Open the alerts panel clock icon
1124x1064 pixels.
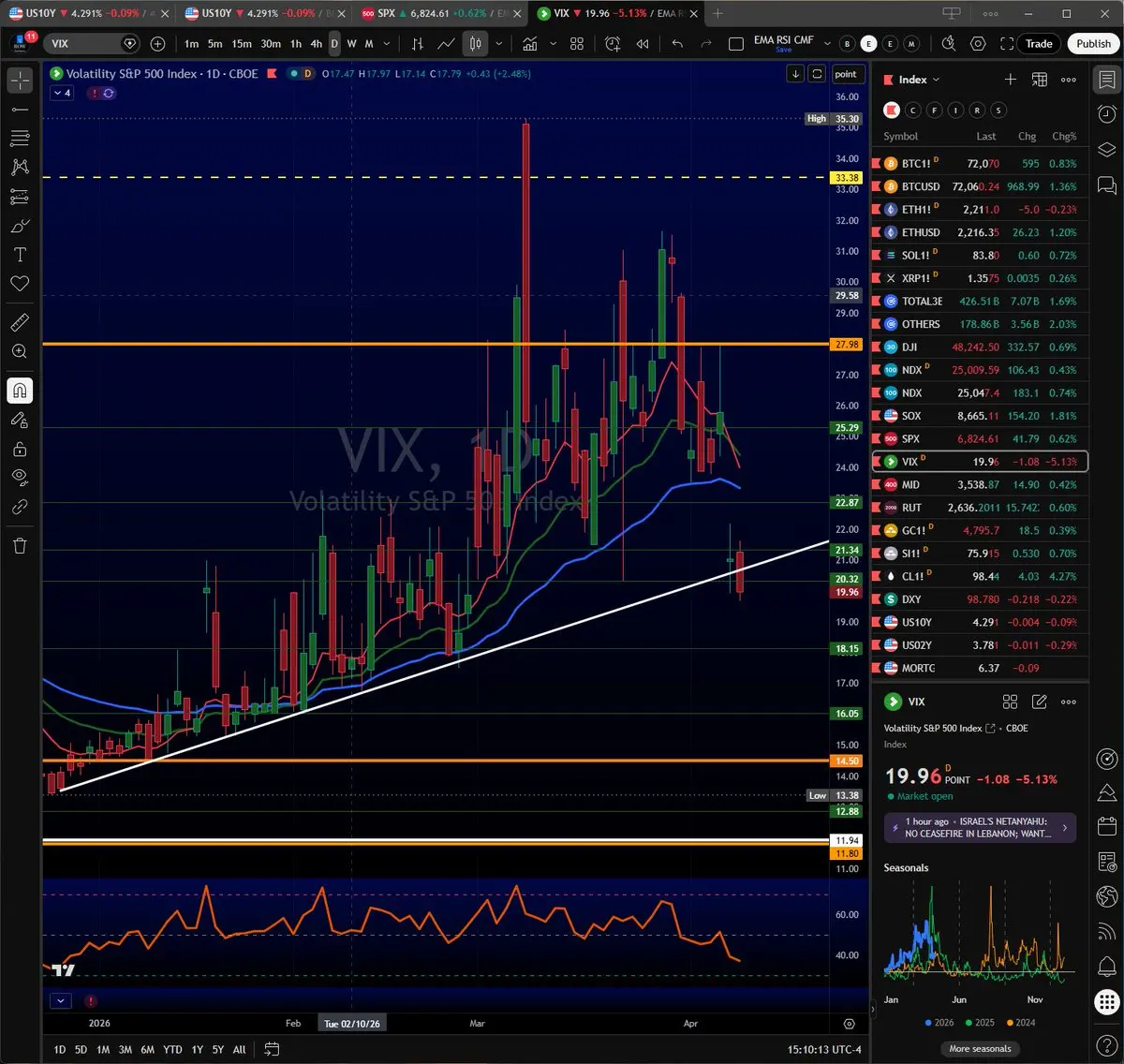pos(1106,114)
